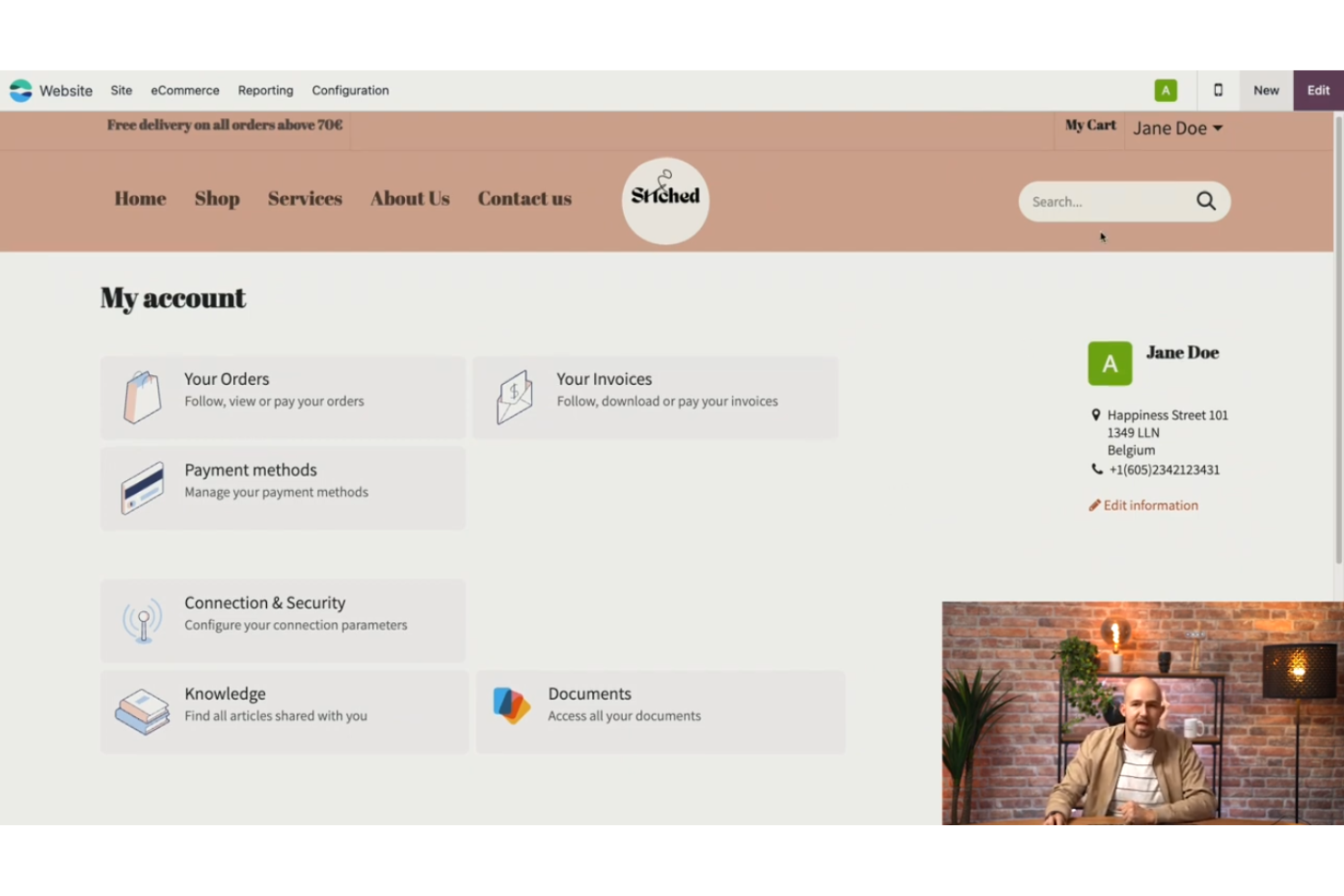Click the Jane Doe green avatar in sidebar
The width and height of the screenshot is (1344, 896).
pyautogui.click(x=1110, y=364)
